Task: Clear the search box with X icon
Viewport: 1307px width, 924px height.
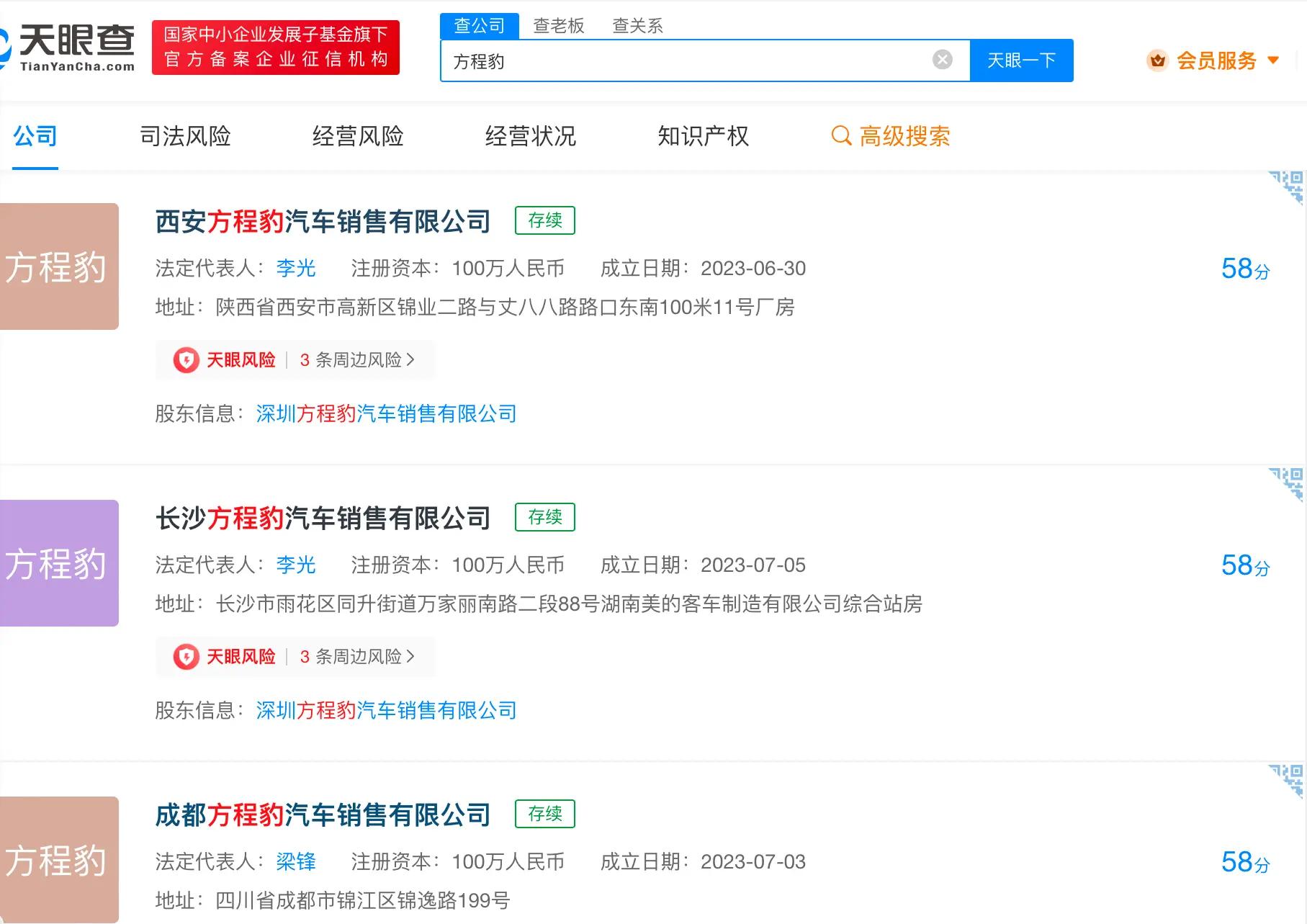Action: pos(942,60)
